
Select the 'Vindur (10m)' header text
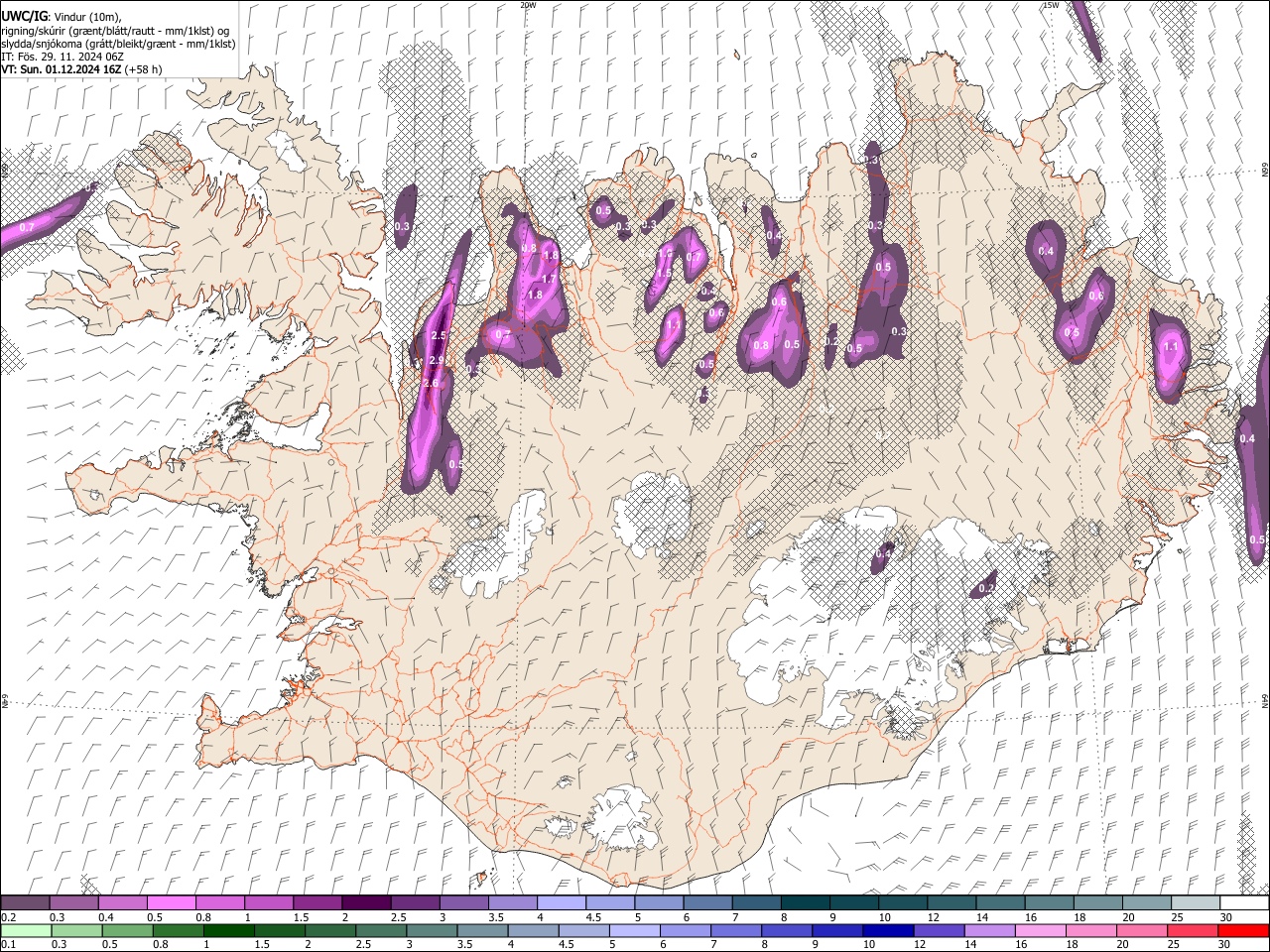pyautogui.click(x=85, y=17)
